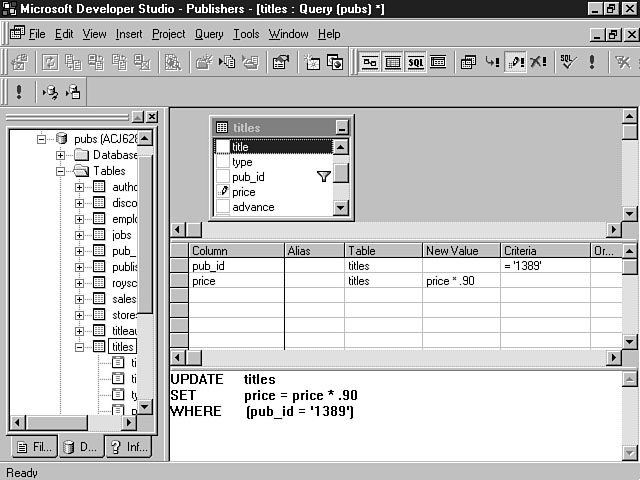Switch to the Fil... workspace tab
Screen dimensions: 640x480
pos(30,447)
